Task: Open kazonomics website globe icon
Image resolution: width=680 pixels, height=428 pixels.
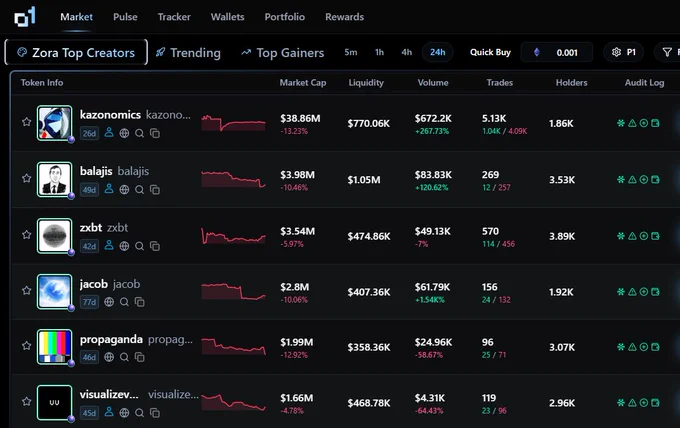Action: [x=124, y=133]
